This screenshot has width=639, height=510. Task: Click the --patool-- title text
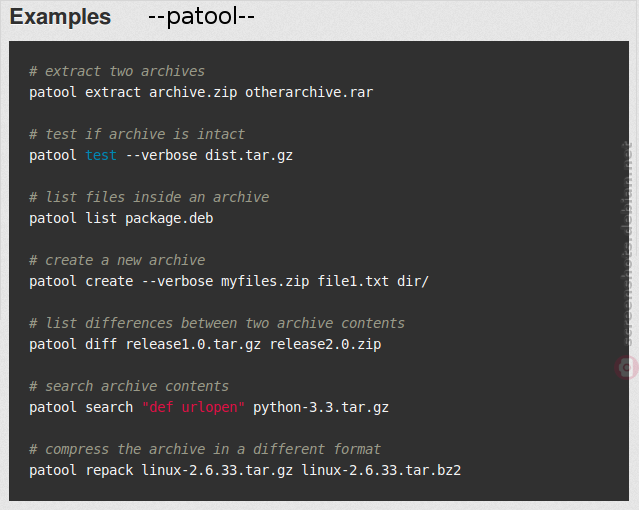click(x=201, y=17)
